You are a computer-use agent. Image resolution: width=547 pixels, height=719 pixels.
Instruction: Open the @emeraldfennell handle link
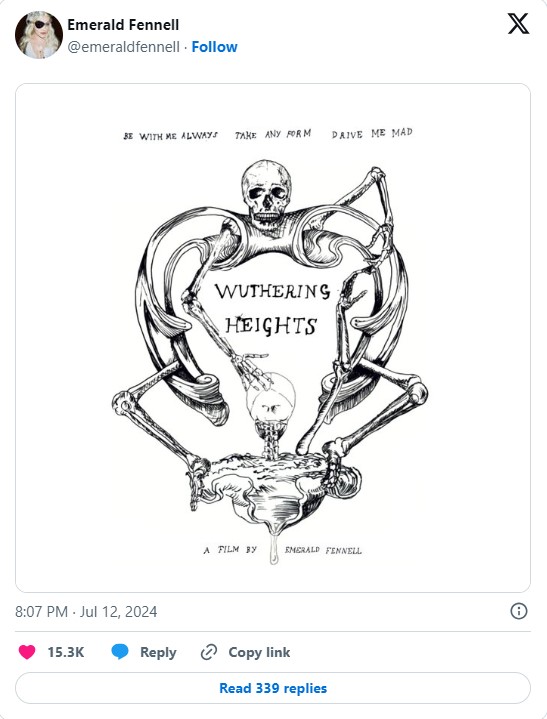click(123, 47)
